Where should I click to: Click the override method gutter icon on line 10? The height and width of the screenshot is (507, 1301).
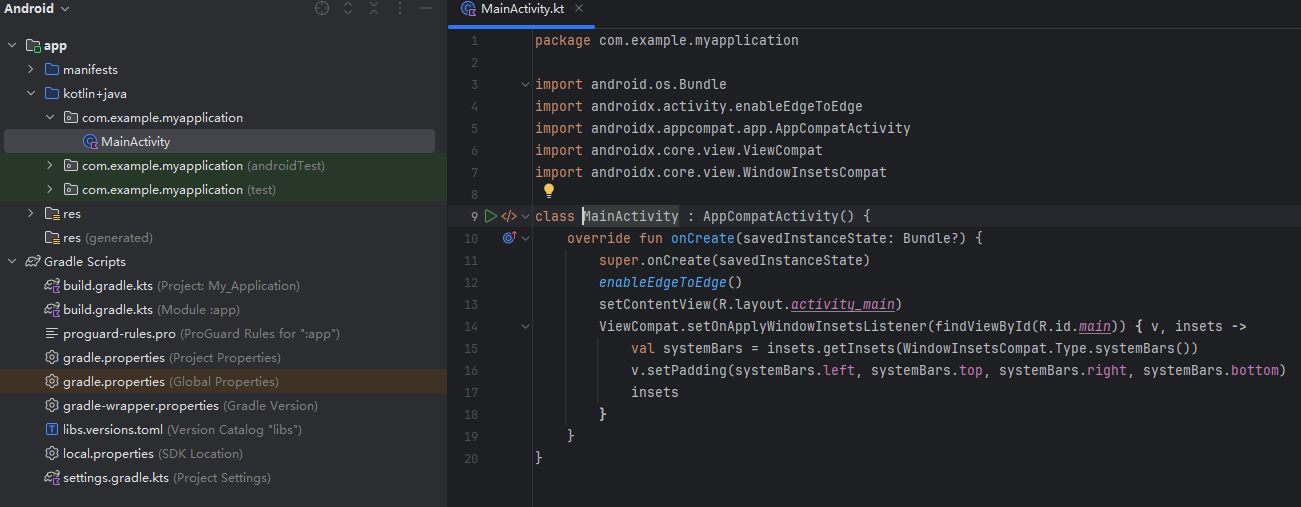509,238
